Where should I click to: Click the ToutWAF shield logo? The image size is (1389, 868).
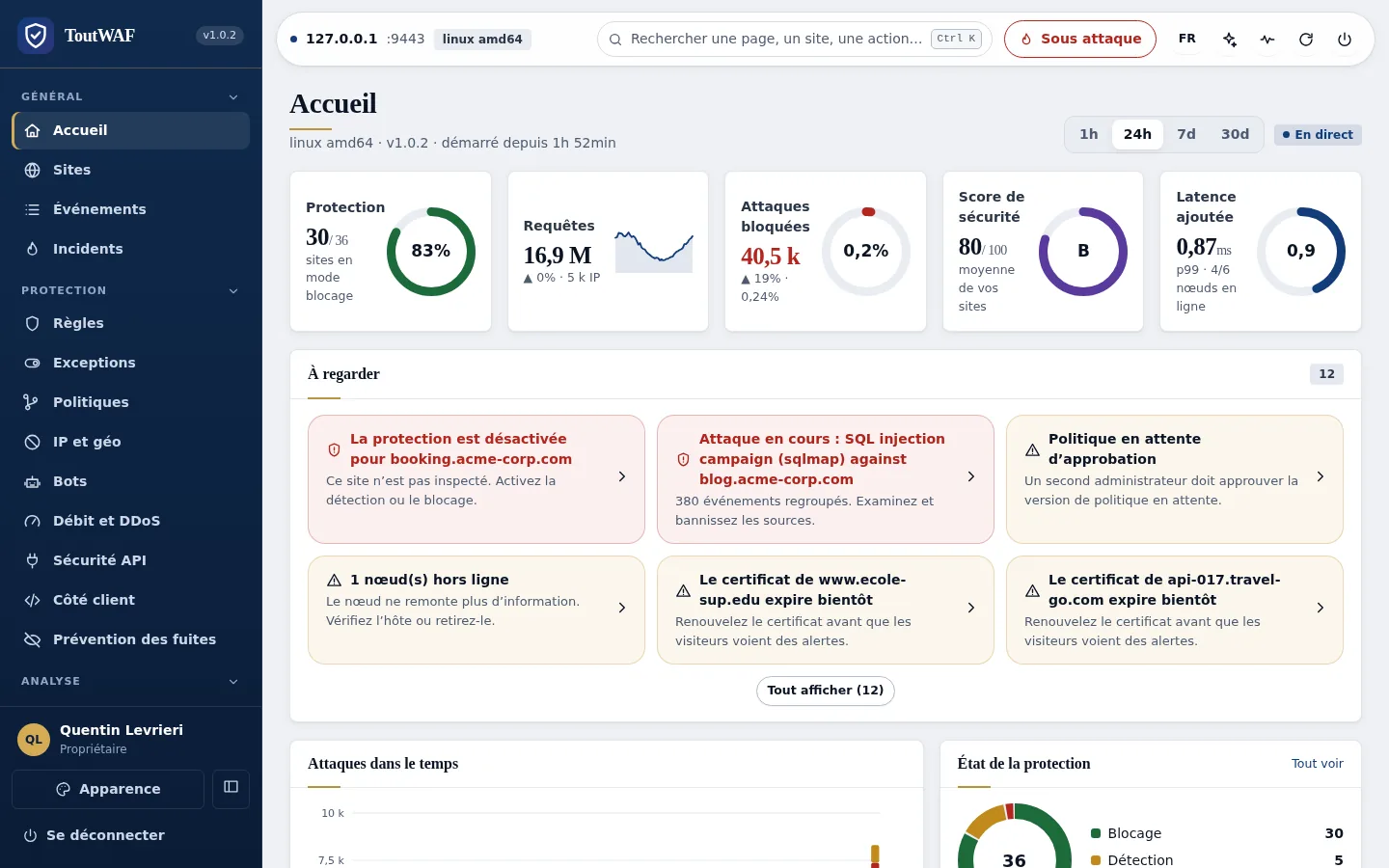pos(36,36)
